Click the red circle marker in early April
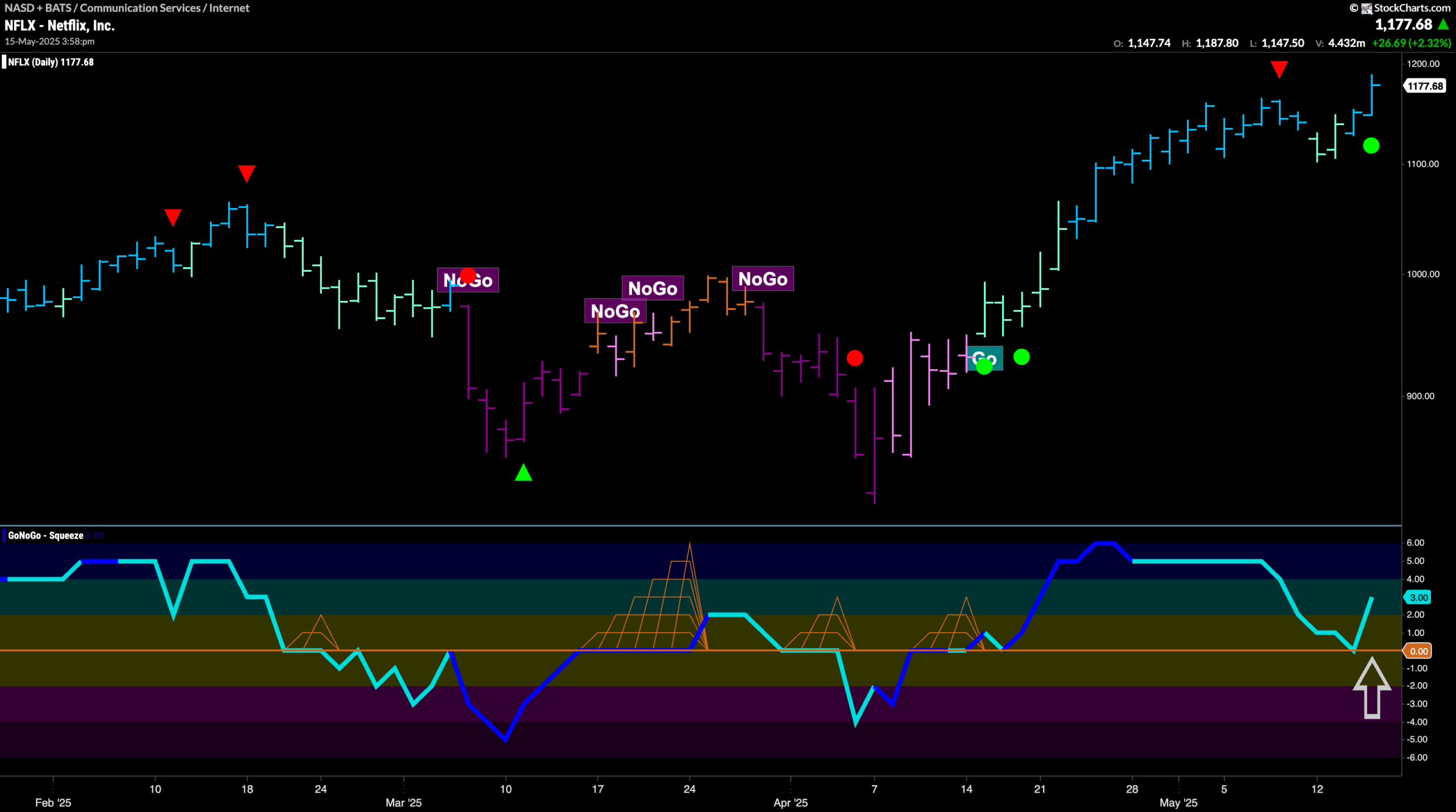The image size is (1456, 812). [x=854, y=358]
